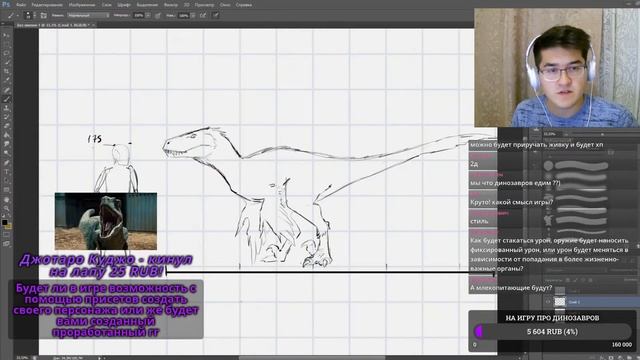Screen dimensions: 640x360
Task: Select the Paint Bucket tool
Action: pos(6,135)
